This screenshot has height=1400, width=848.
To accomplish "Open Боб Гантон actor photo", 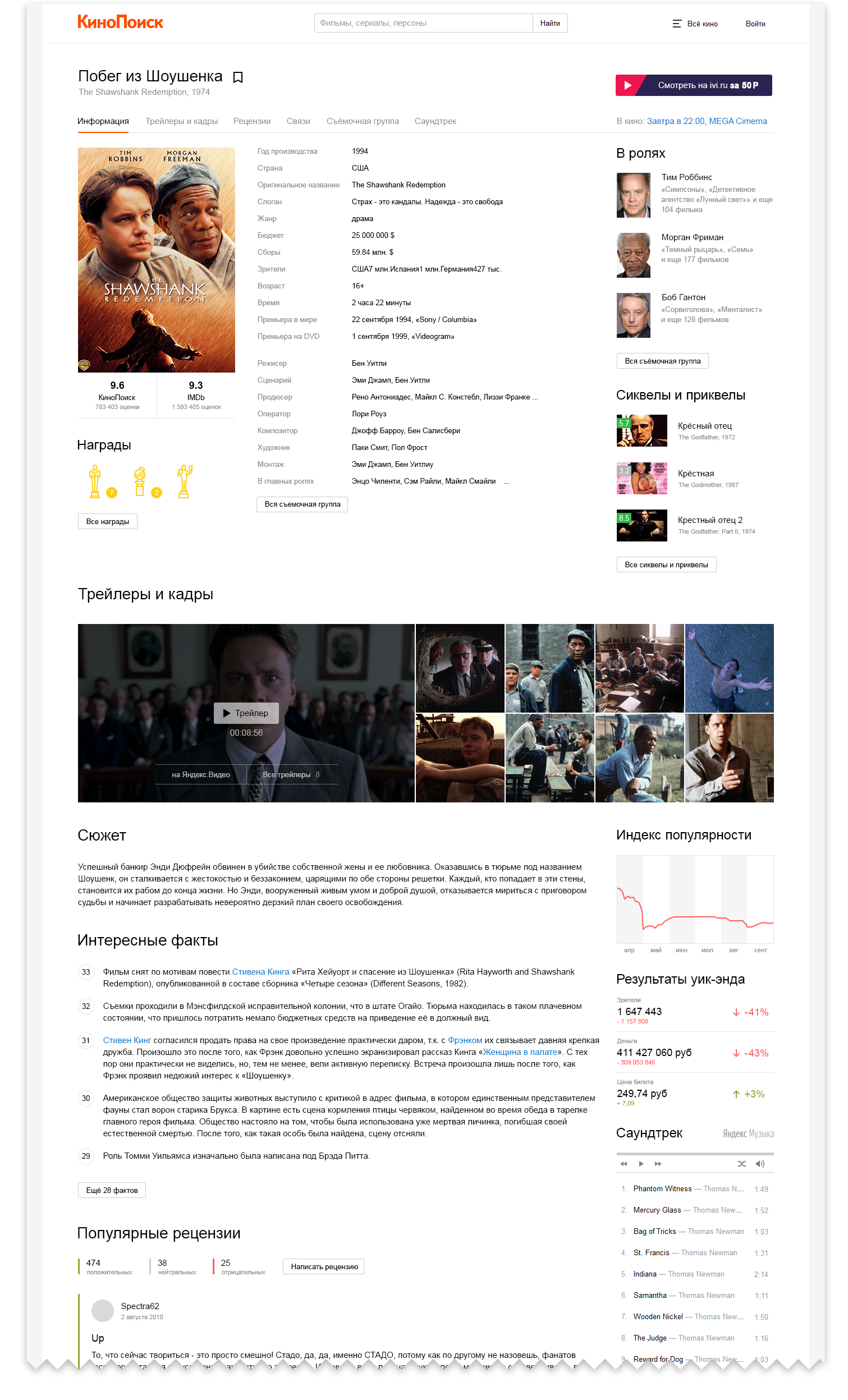I will [x=633, y=315].
